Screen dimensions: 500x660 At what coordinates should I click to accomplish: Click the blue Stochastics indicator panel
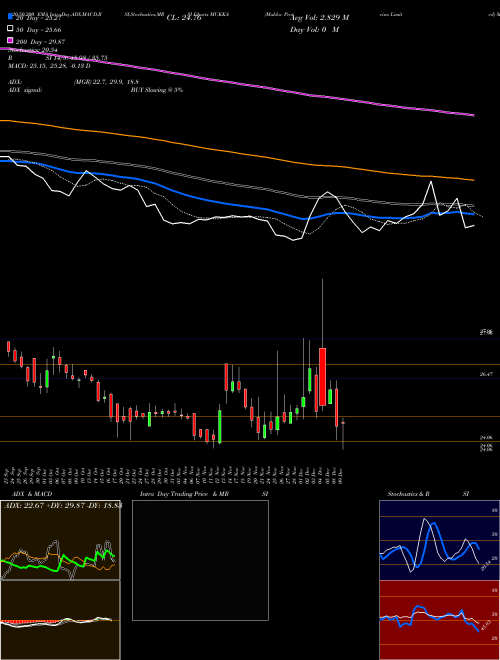point(439,540)
